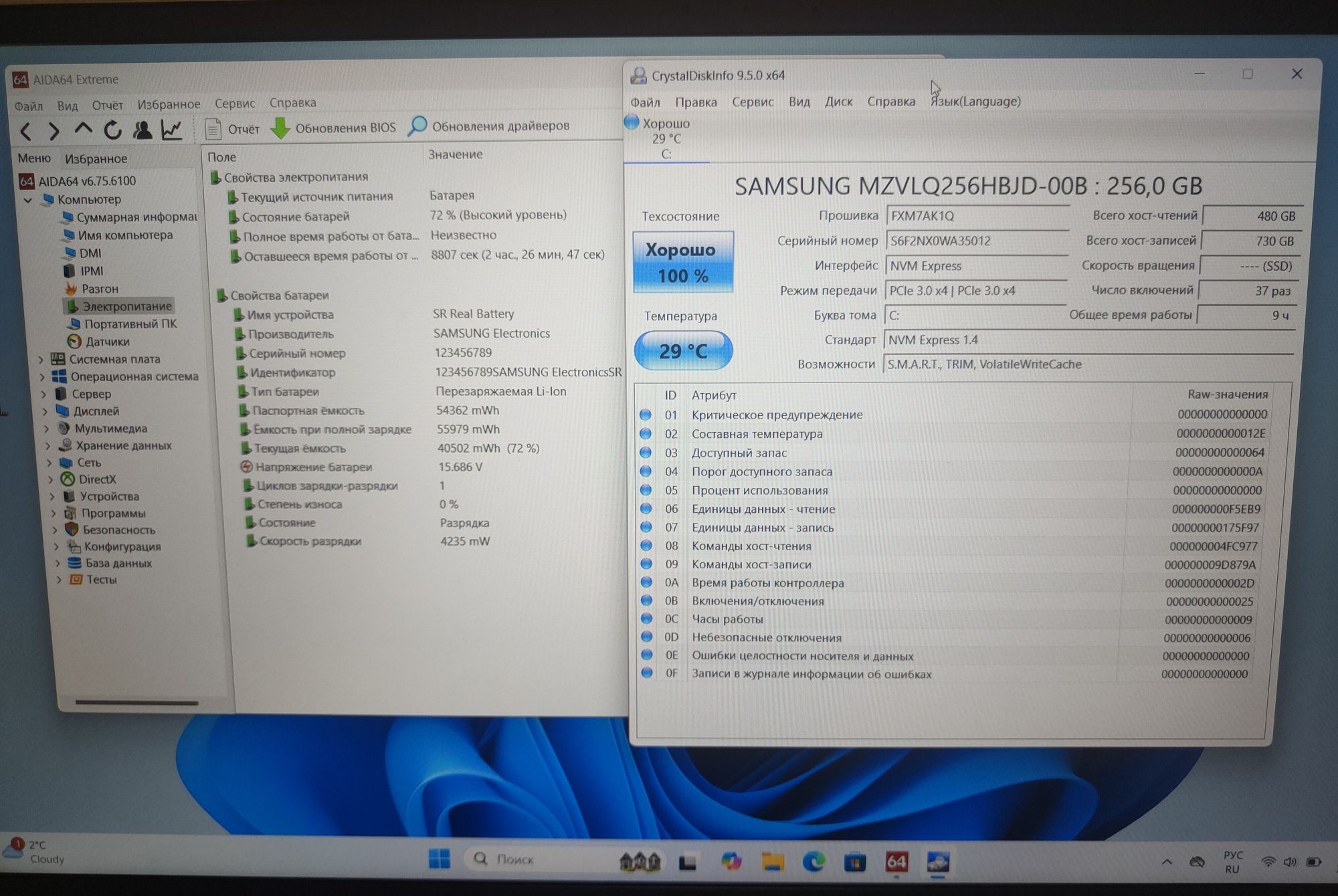This screenshot has width=1338, height=896.
Task: Collapse the Компьютер tree node
Action: (28, 200)
